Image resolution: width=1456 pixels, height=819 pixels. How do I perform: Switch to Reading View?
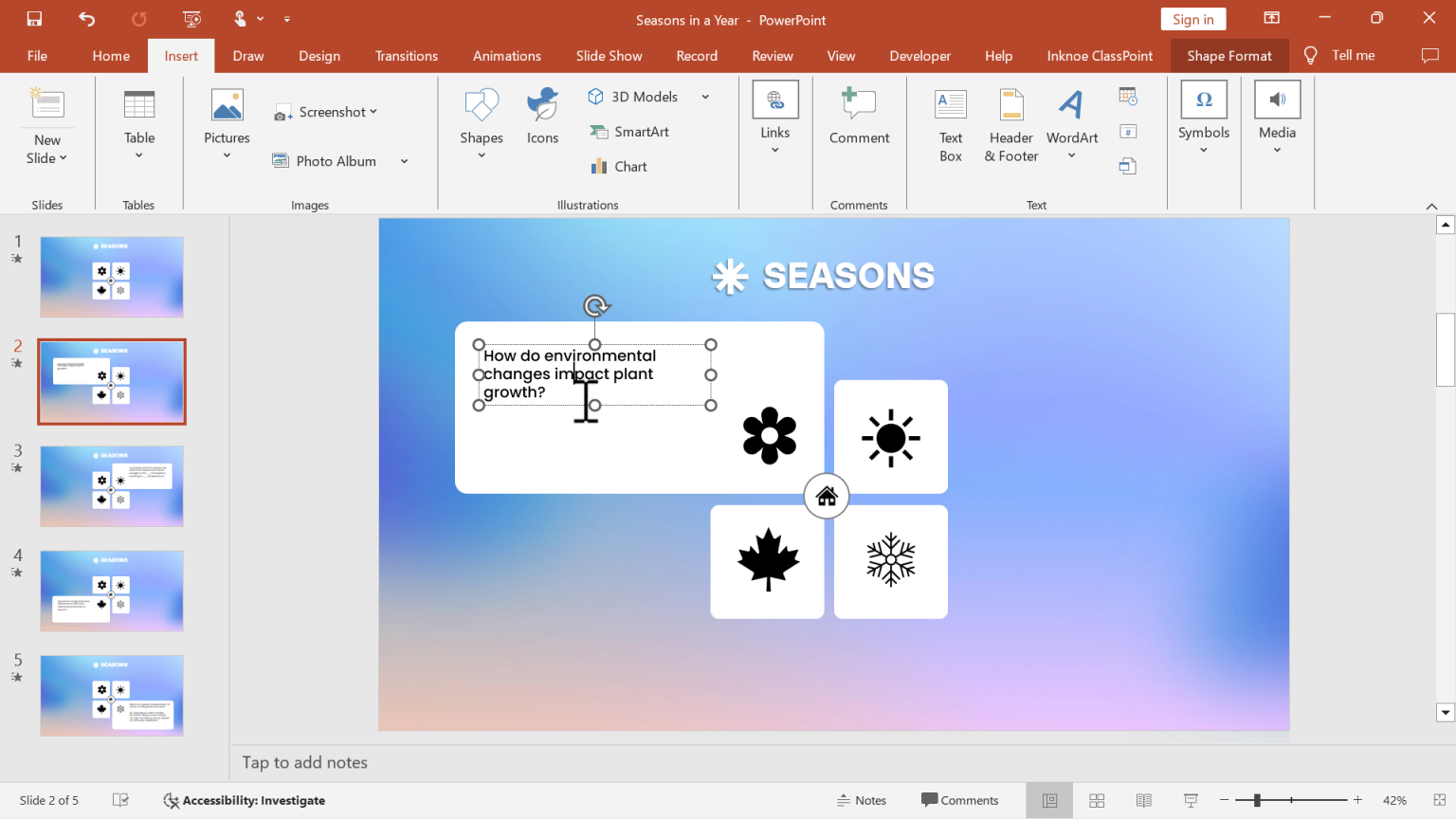1143,800
